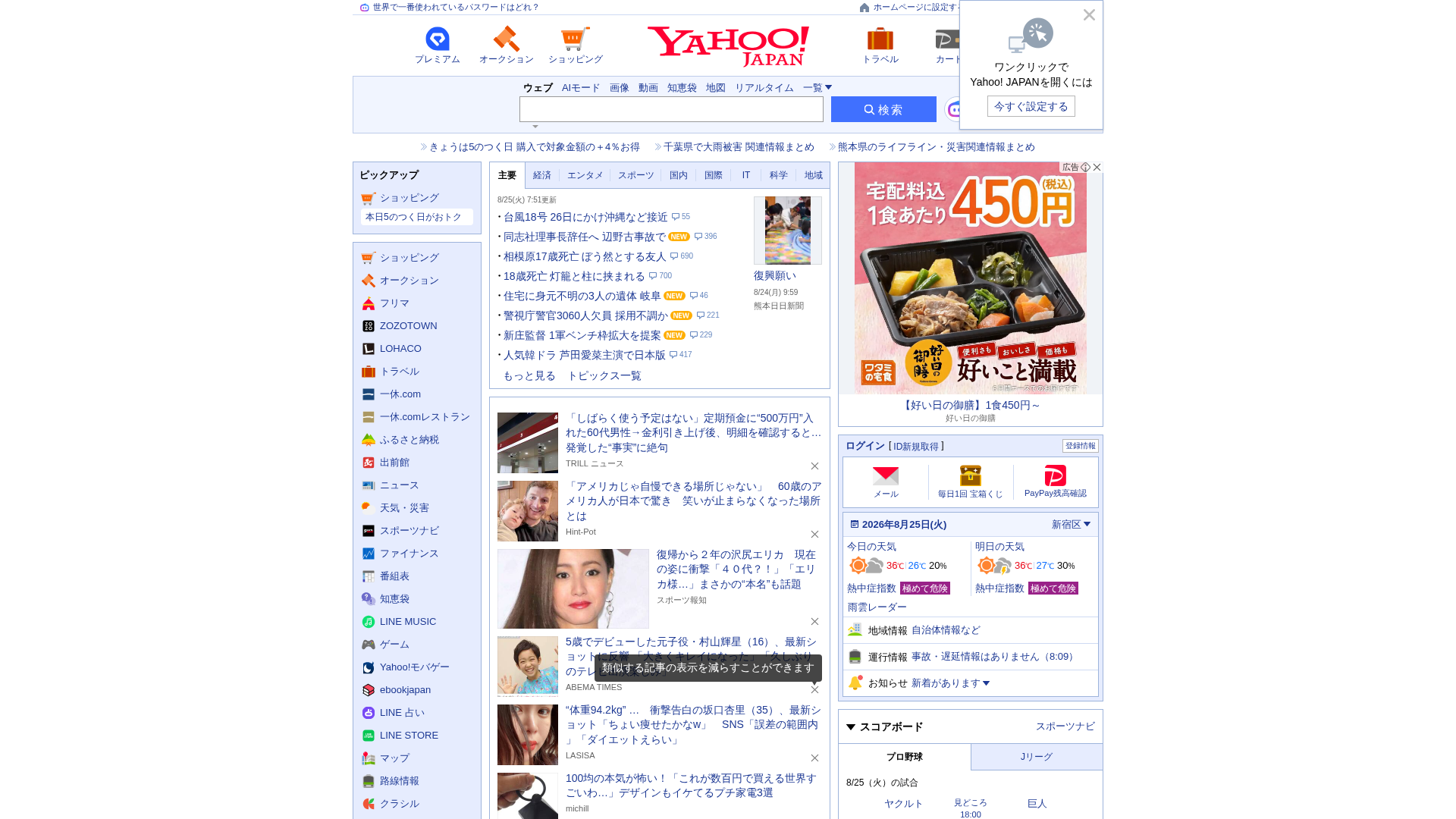The width and height of the screenshot is (1456, 819).
Task: Click the ゲーム controller sidebar icon
Action: click(x=369, y=645)
